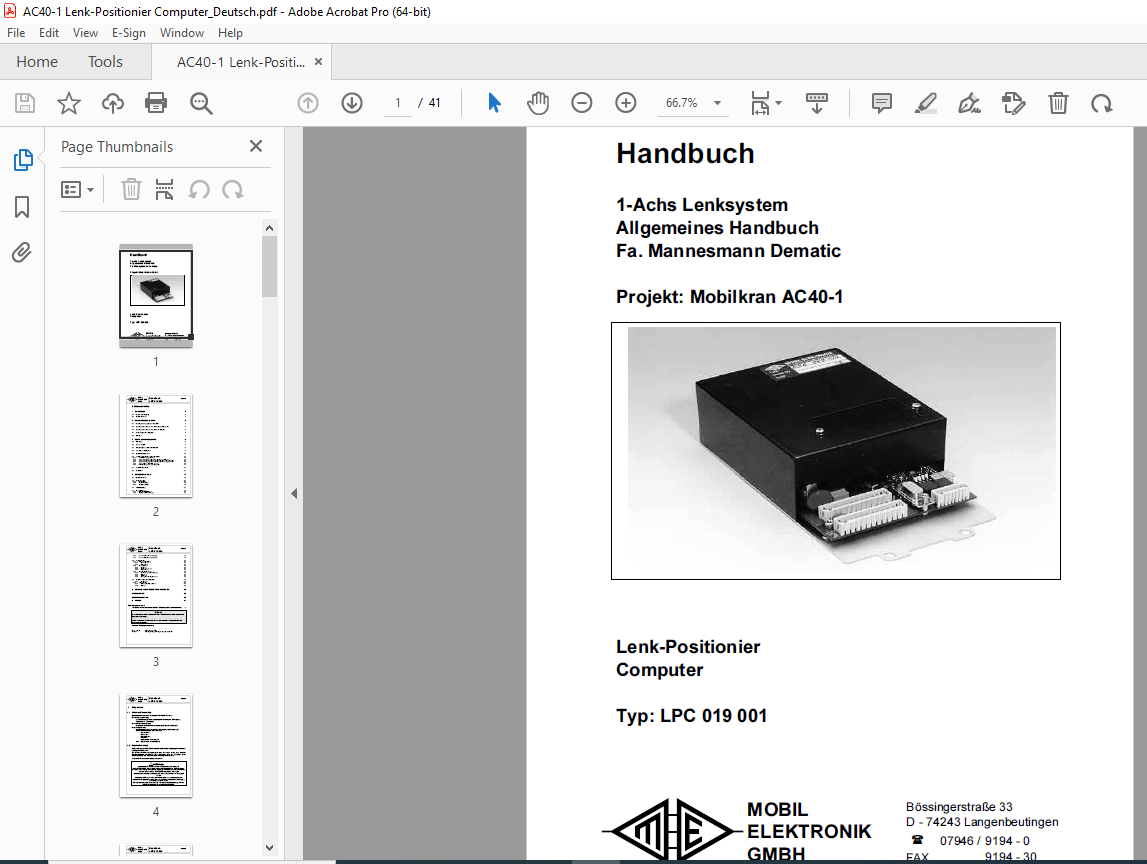Rotate thumbnail counterclockwise
1147x864 pixels.
(x=199, y=190)
